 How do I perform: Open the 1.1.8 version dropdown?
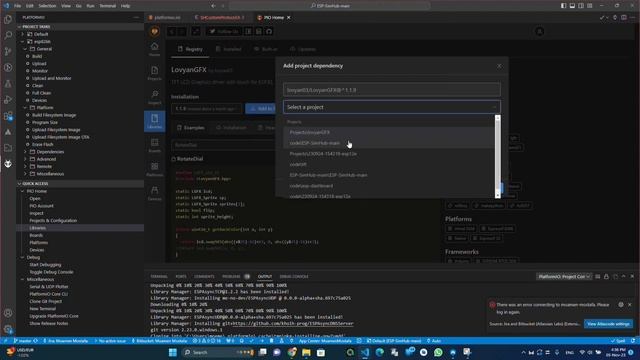[x=207, y=109]
